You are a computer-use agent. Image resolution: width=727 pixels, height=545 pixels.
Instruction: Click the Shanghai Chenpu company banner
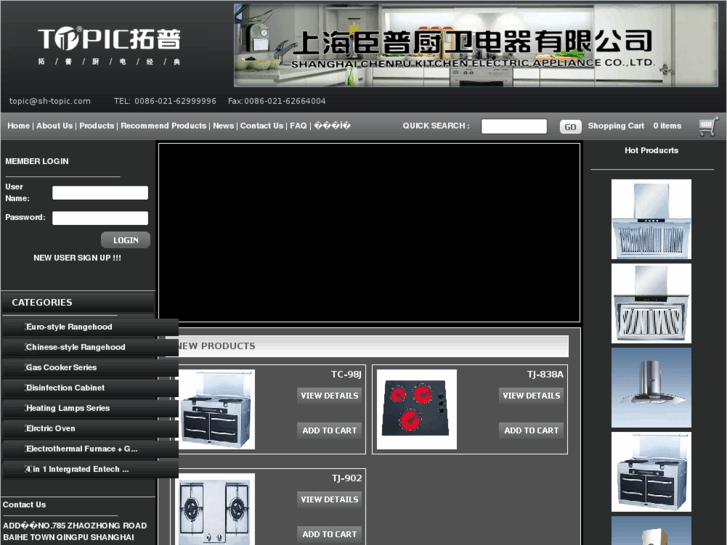476,45
